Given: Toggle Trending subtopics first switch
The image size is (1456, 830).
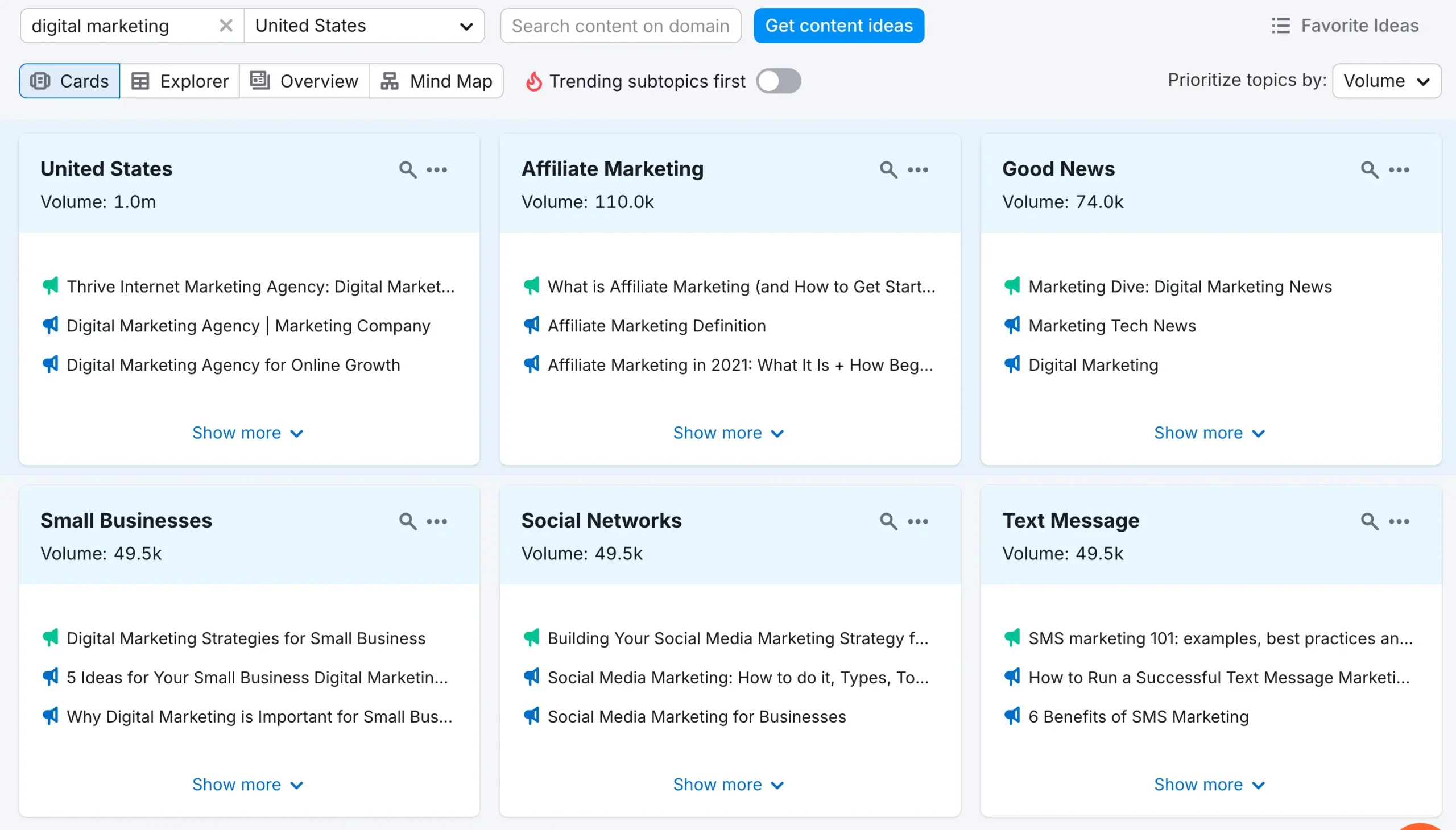Looking at the screenshot, I should tap(779, 81).
